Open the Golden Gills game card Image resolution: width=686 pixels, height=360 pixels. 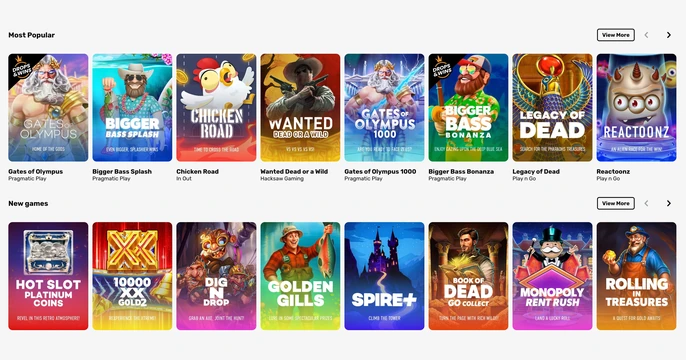pyautogui.click(x=300, y=276)
